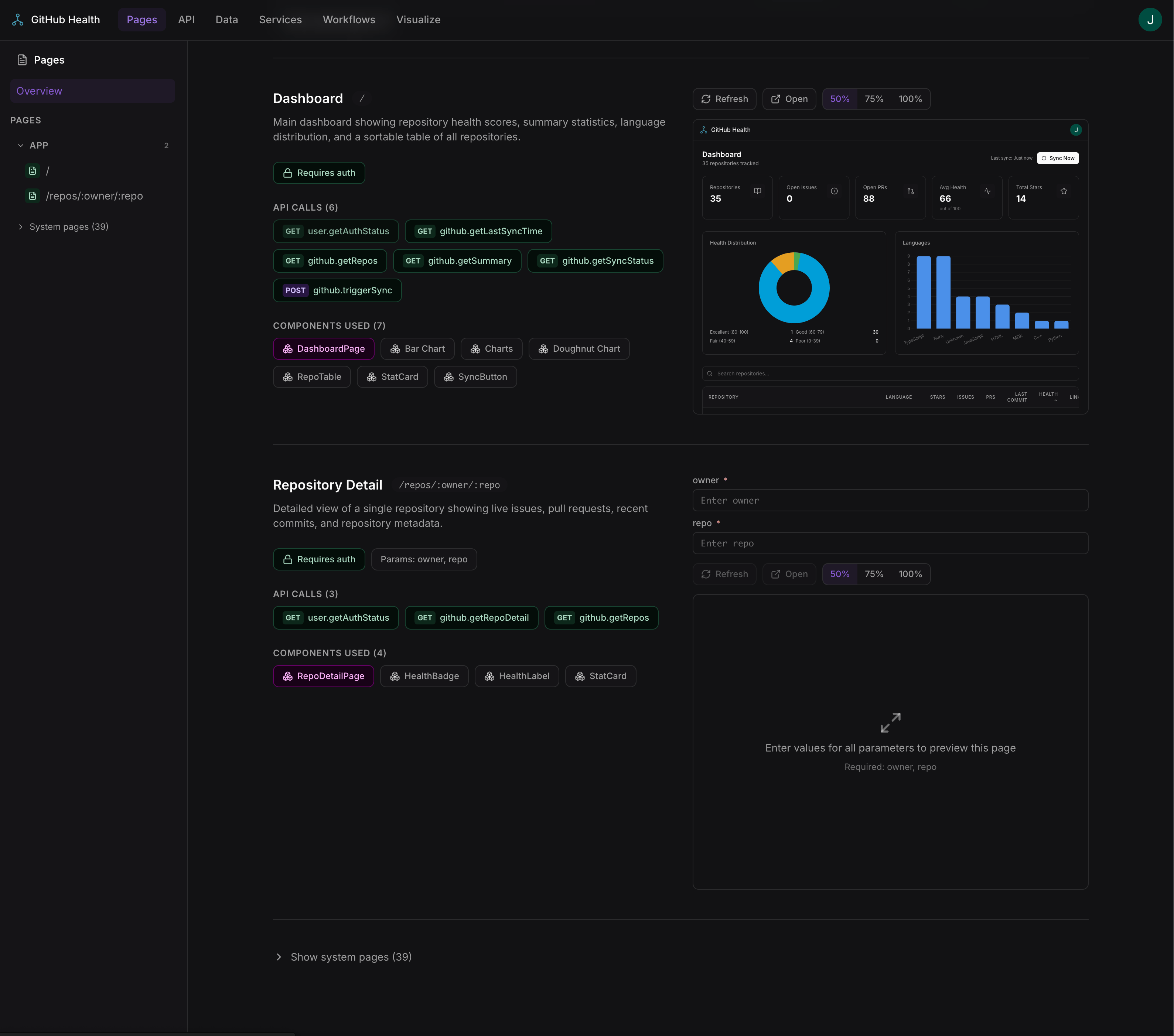The image size is (1174, 1036).
Task: Open the Dashboard page in new window
Action: coord(789,99)
